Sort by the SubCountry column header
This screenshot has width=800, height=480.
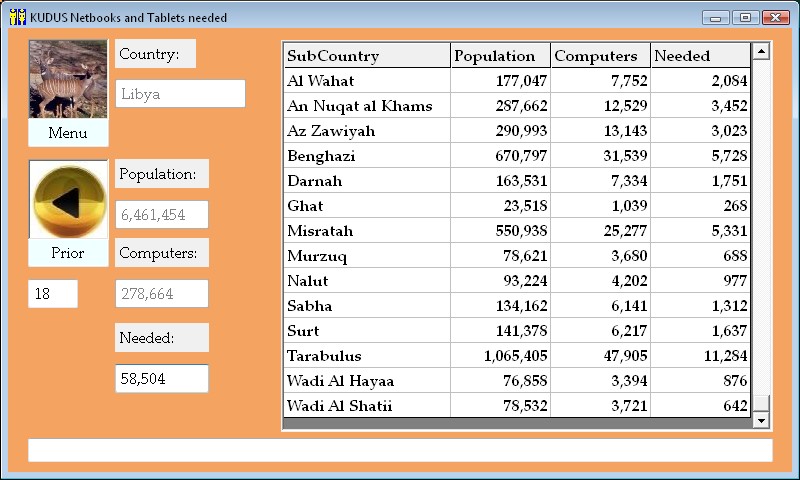pos(366,56)
